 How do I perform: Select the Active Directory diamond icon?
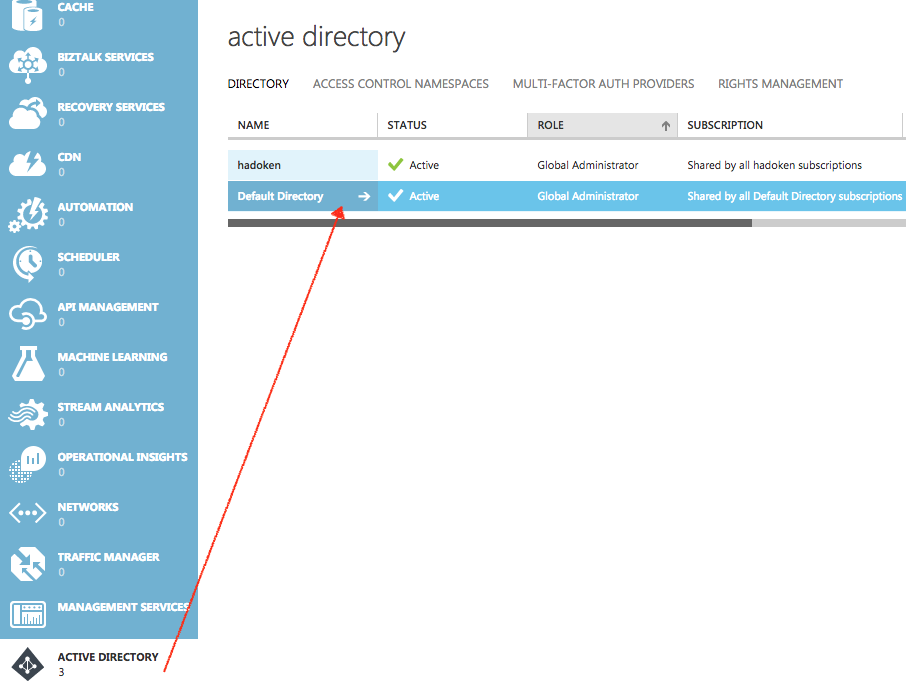pos(27,664)
